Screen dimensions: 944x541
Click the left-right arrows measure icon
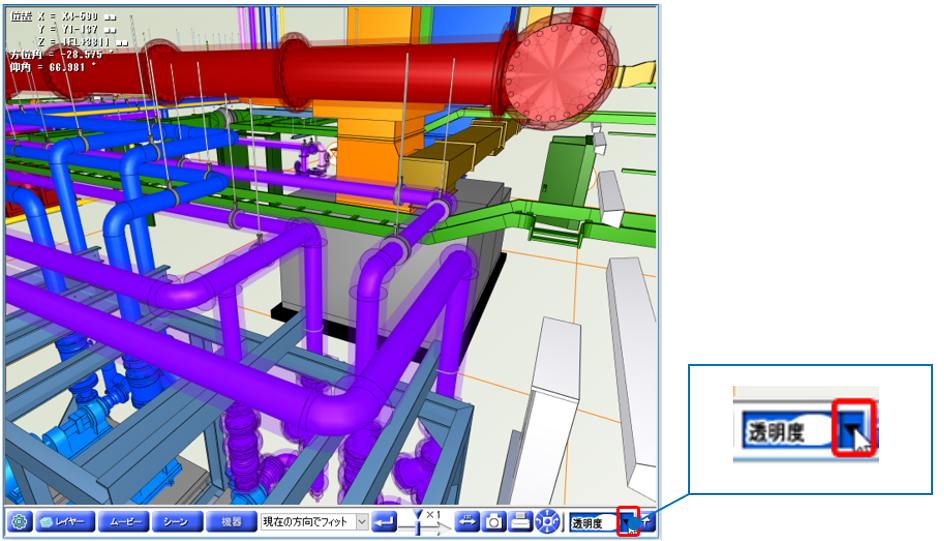(x=467, y=521)
